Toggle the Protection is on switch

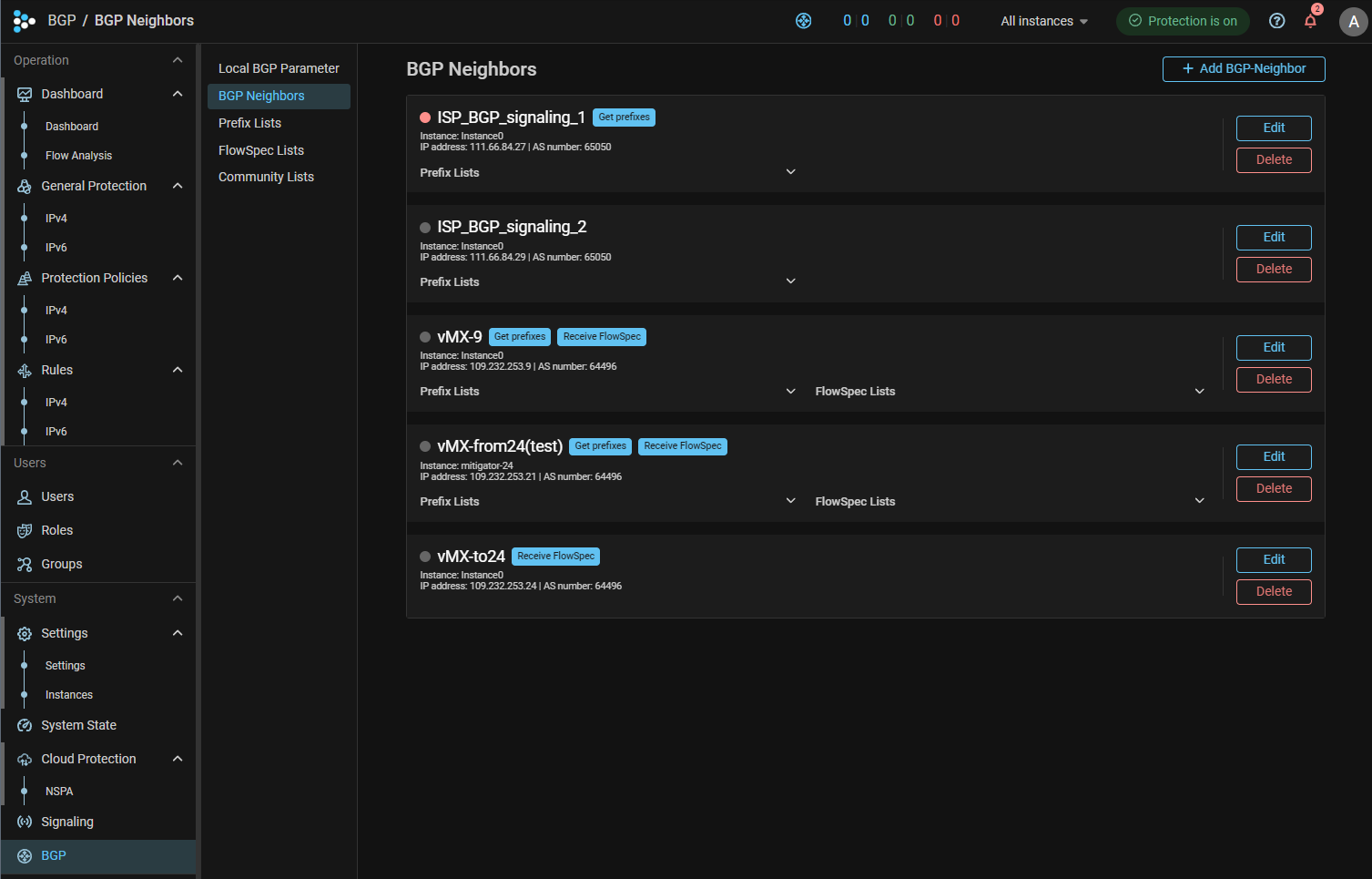pyautogui.click(x=1183, y=21)
